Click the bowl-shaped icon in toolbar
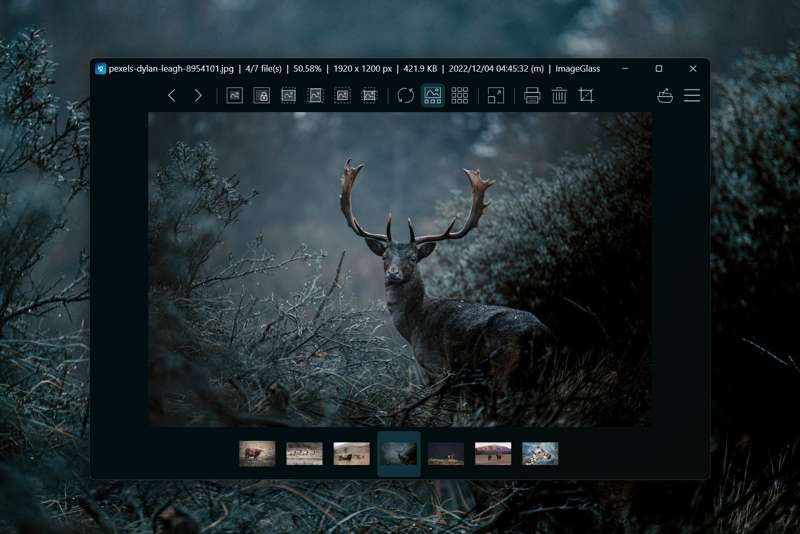This screenshot has width=800, height=534. [665, 96]
